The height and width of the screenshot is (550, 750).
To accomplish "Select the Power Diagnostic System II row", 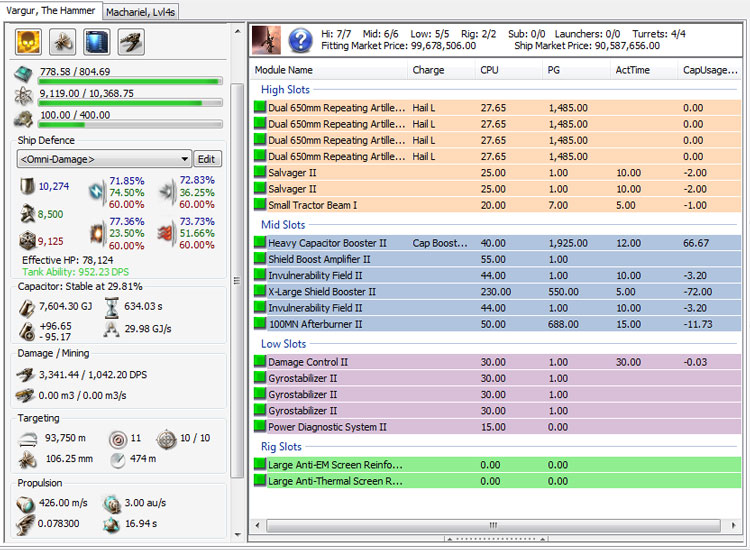I will [497, 427].
